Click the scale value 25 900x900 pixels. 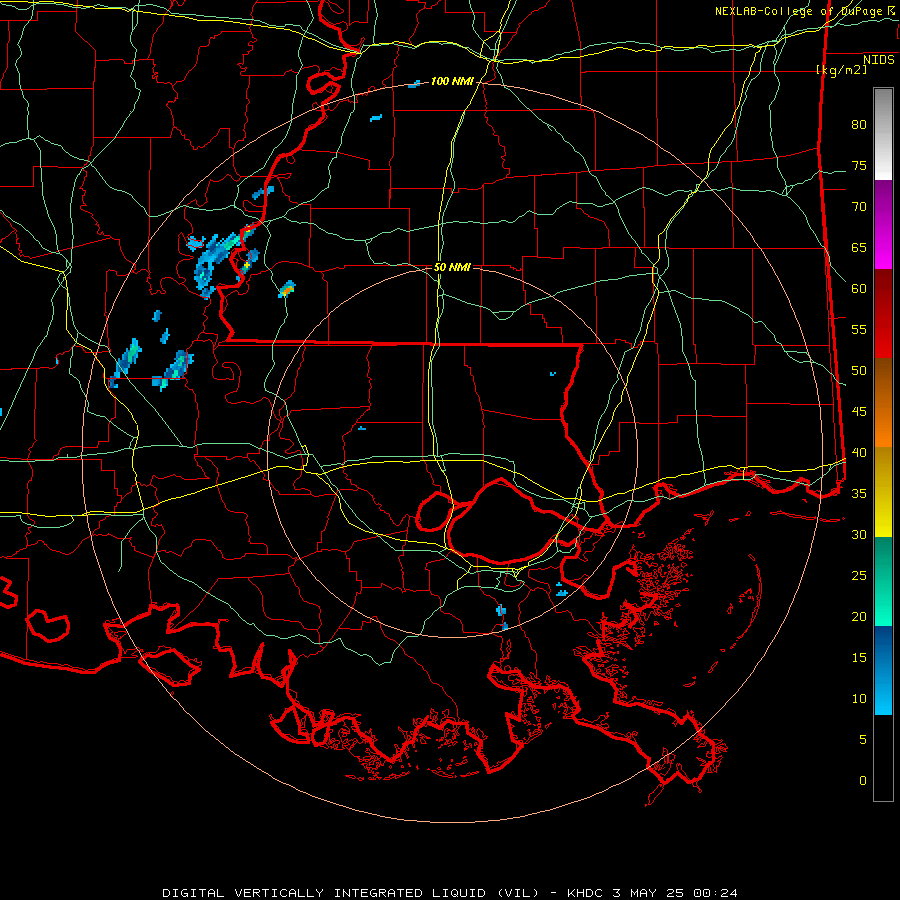859,576
